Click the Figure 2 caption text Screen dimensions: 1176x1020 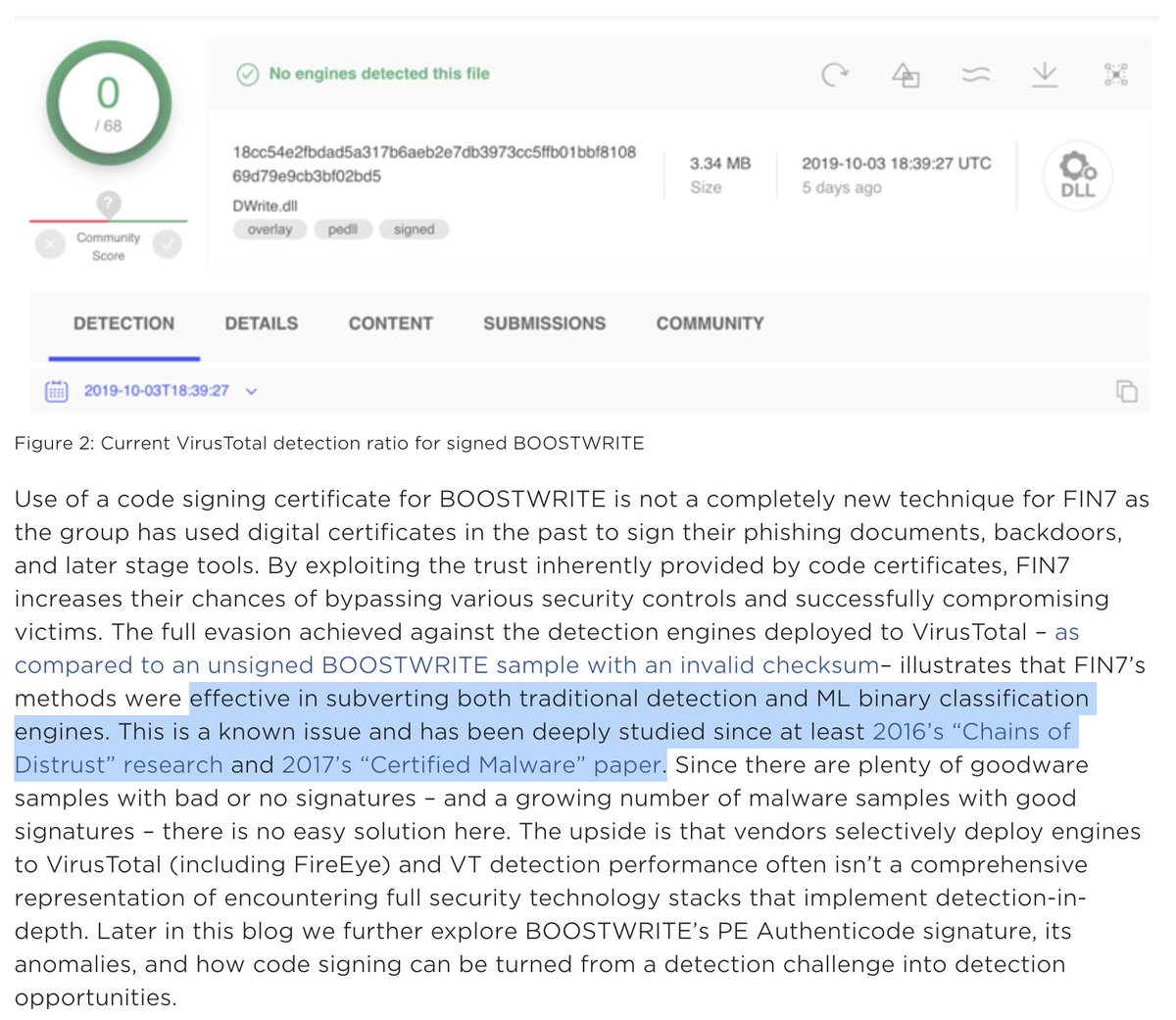tap(329, 444)
